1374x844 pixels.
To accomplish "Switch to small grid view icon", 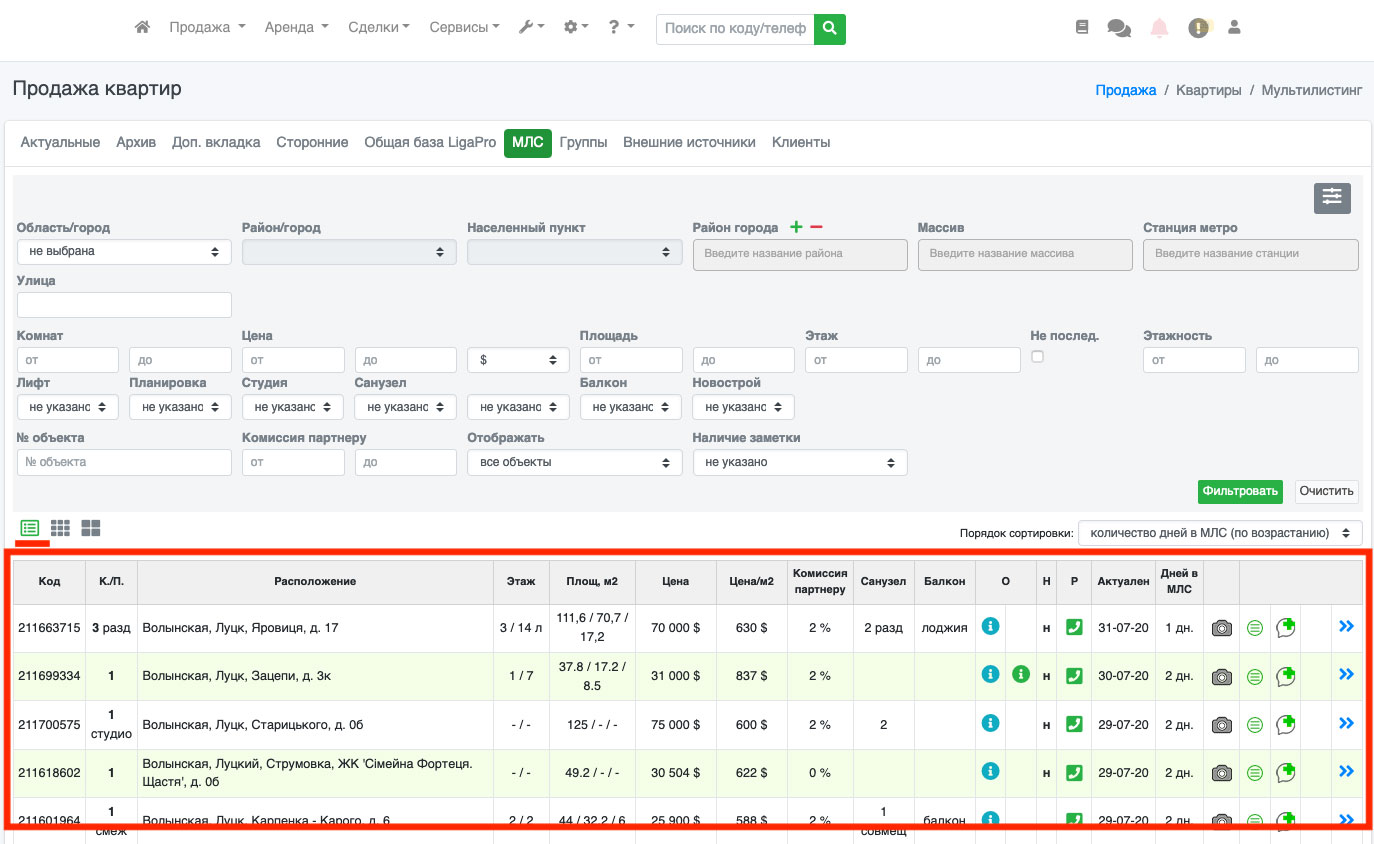I will point(60,528).
